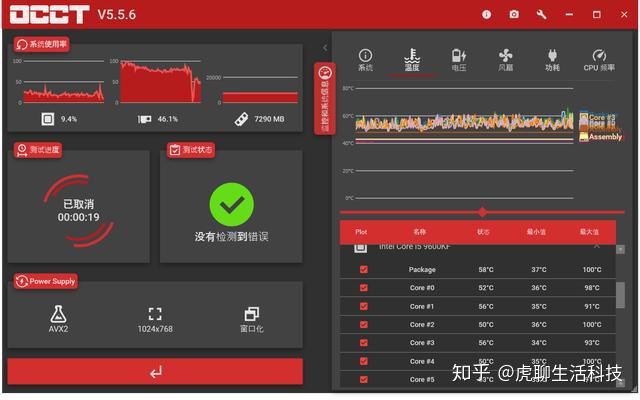The height and width of the screenshot is (400, 640).
Task: Switch to the 温度 temperature tab
Action: 412,60
